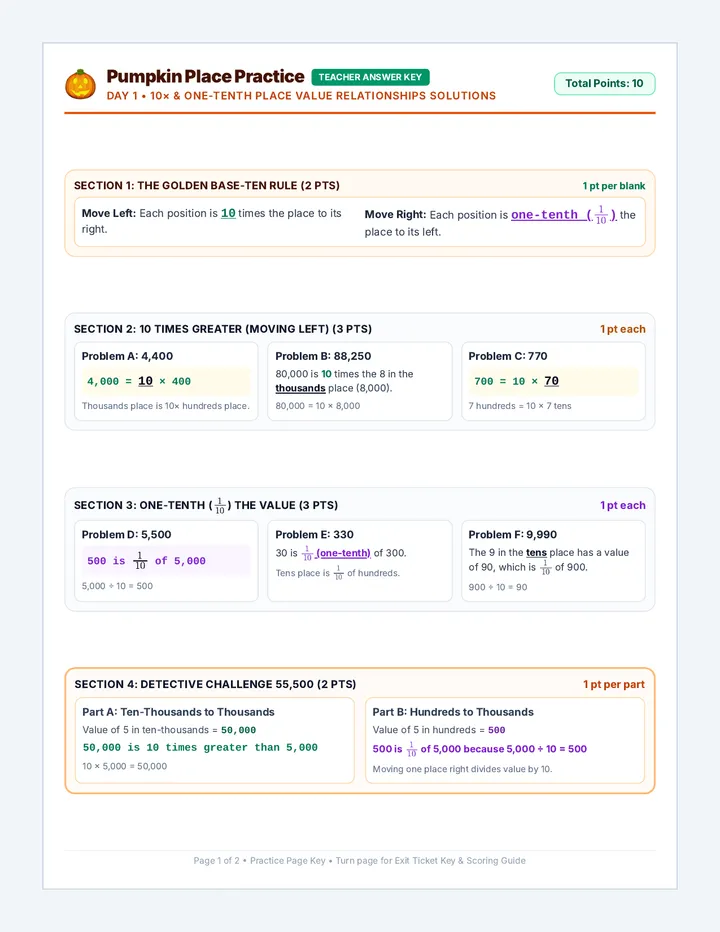Click the purple '500' value in Part B
This screenshot has height=932, width=720.
(x=496, y=730)
